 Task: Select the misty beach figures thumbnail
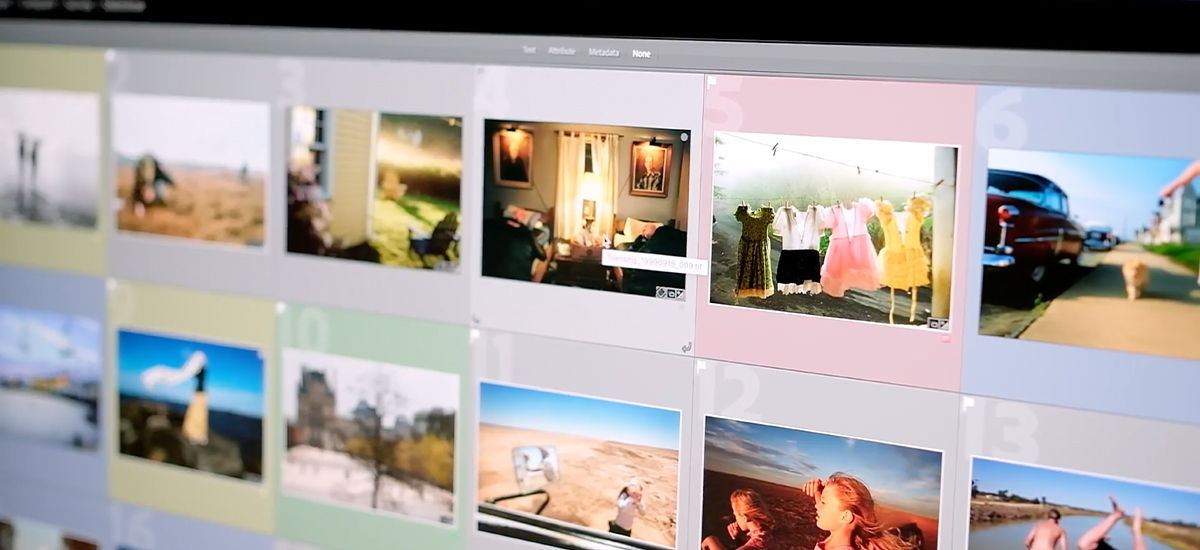click(x=49, y=157)
